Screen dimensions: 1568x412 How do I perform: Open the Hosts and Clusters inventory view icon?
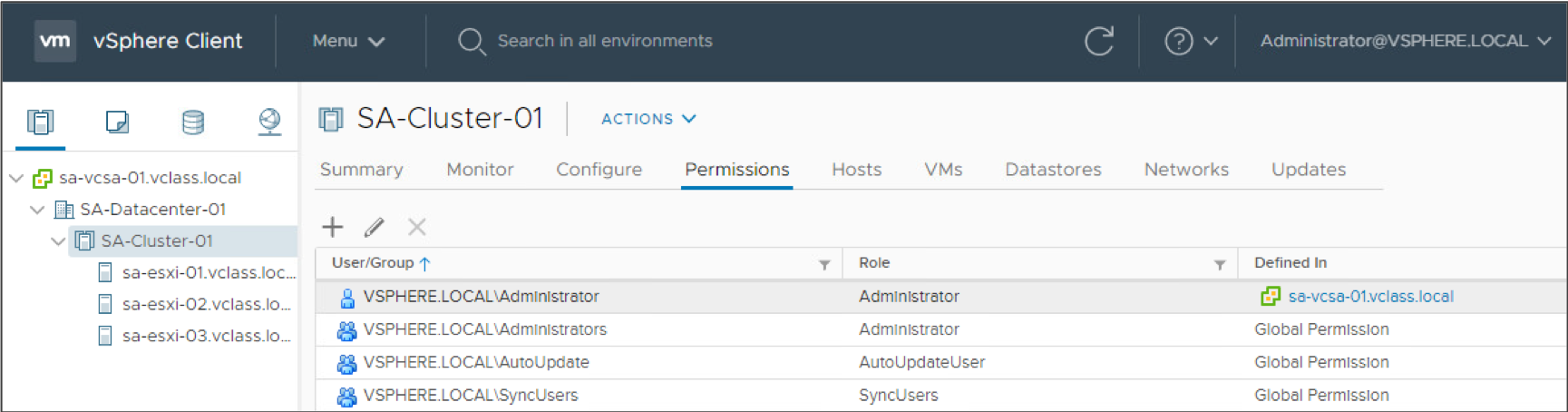coord(41,121)
